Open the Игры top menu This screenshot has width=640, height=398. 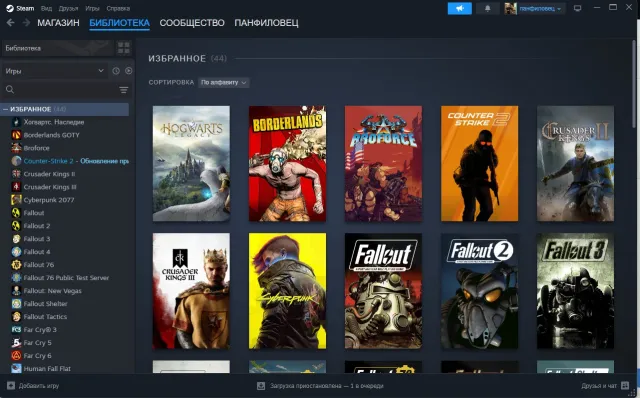[x=92, y=8]
